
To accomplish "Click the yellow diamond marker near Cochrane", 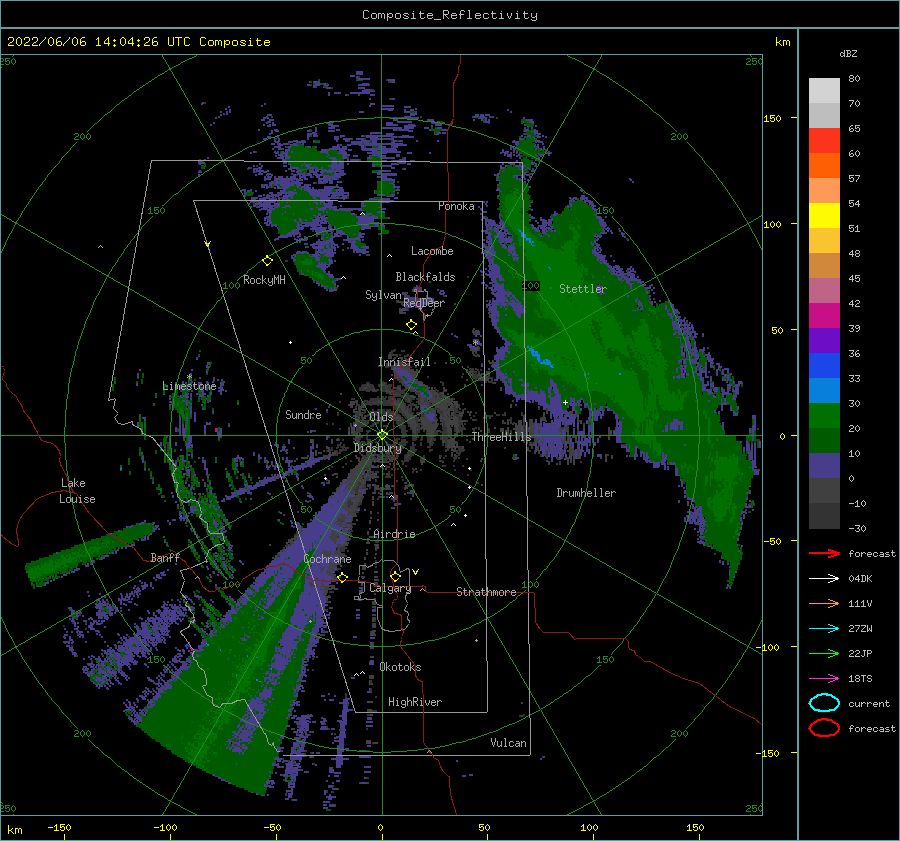I will (x=342, y=577).
